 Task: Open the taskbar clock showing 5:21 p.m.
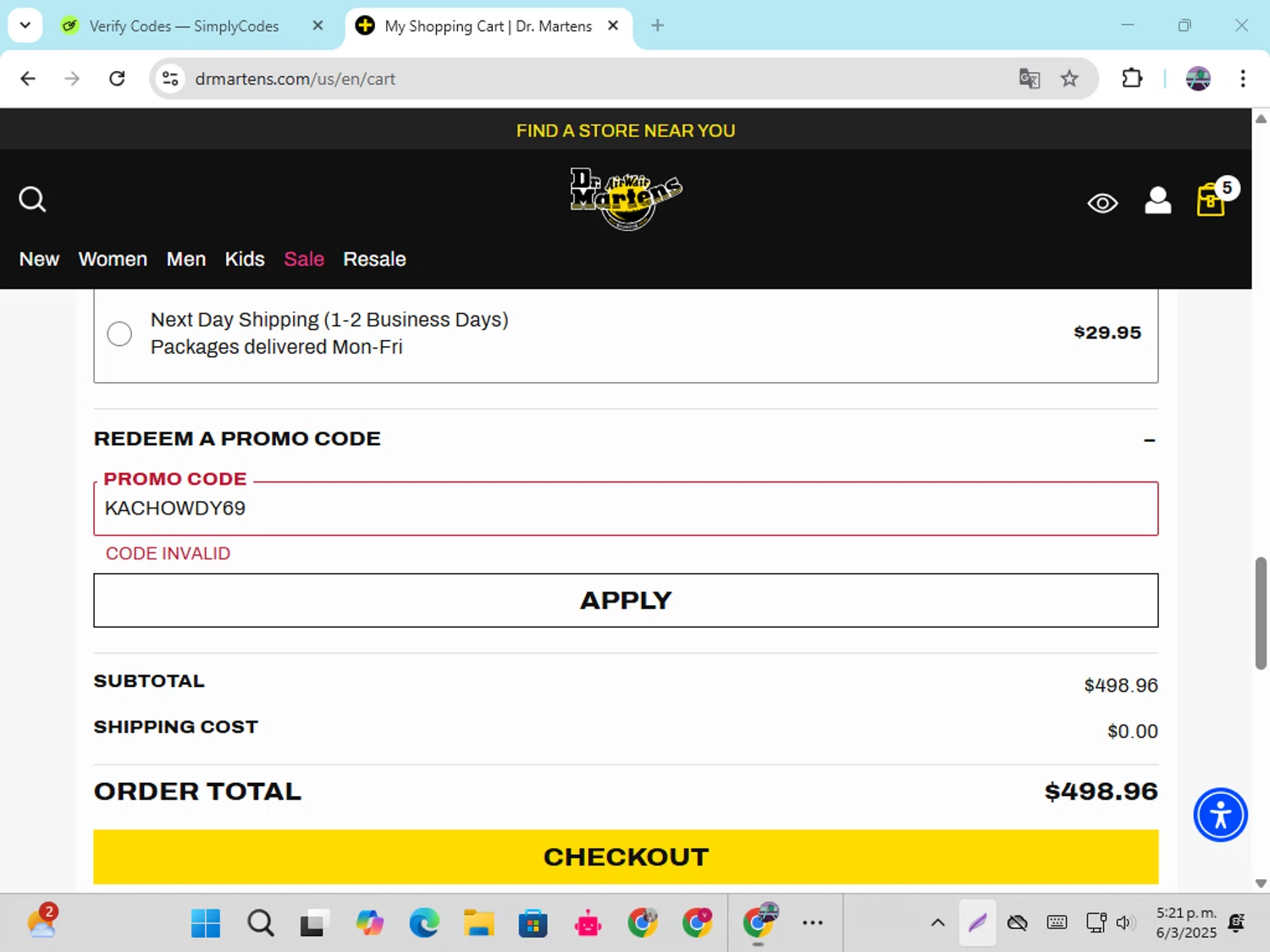click(x=1186, y=923)
